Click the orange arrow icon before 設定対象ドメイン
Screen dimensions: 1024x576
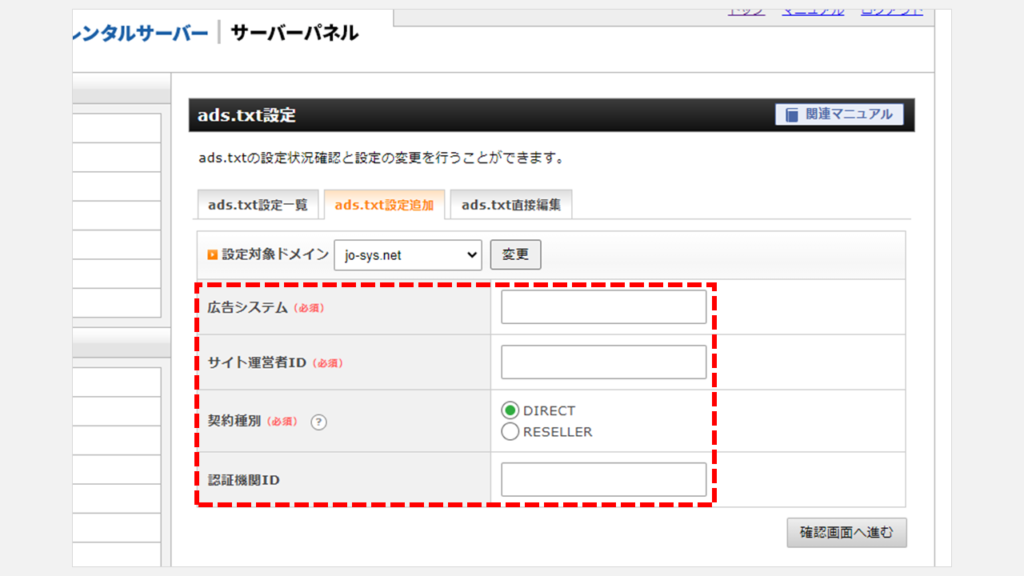coord(212,255)
